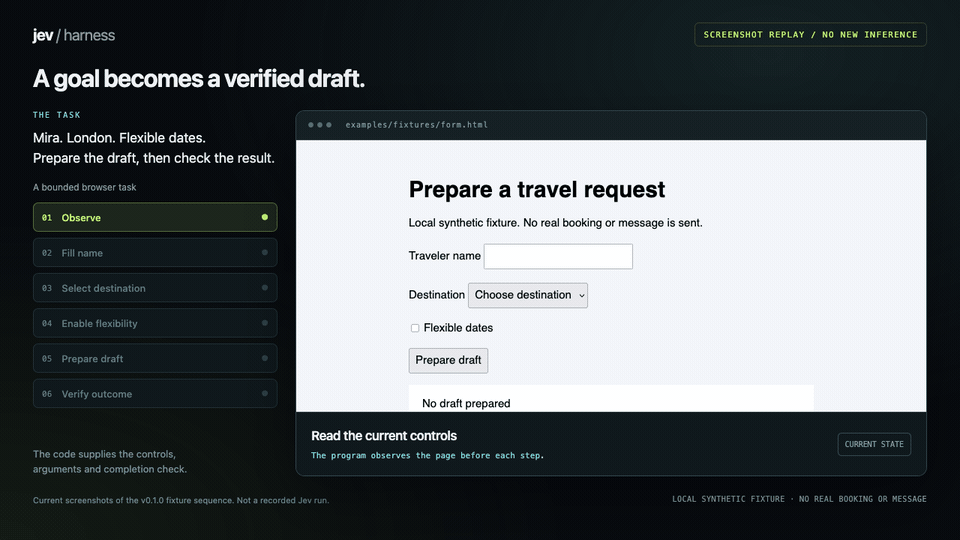Click the 'Prepare the draft, then check the result.' line
960x540 pixels.
154,158
